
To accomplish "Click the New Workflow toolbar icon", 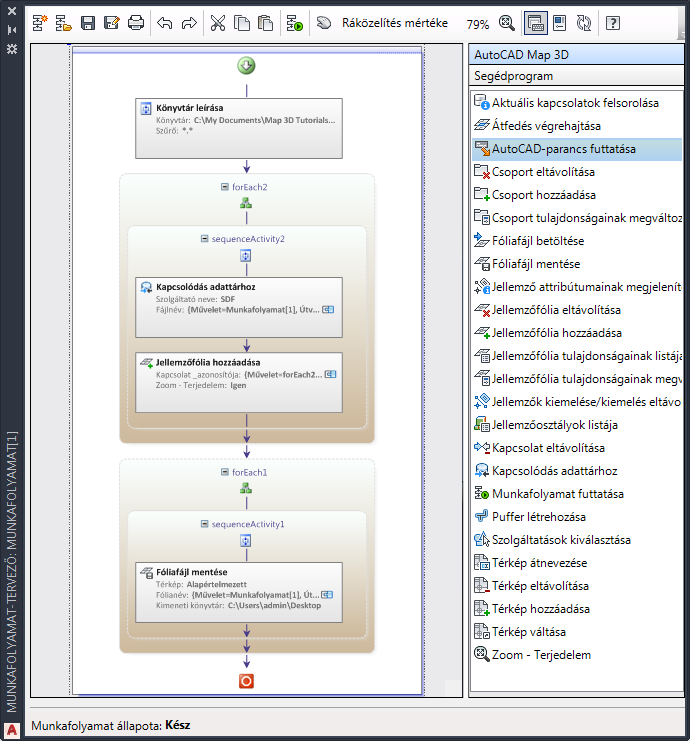I will point(40,23).
